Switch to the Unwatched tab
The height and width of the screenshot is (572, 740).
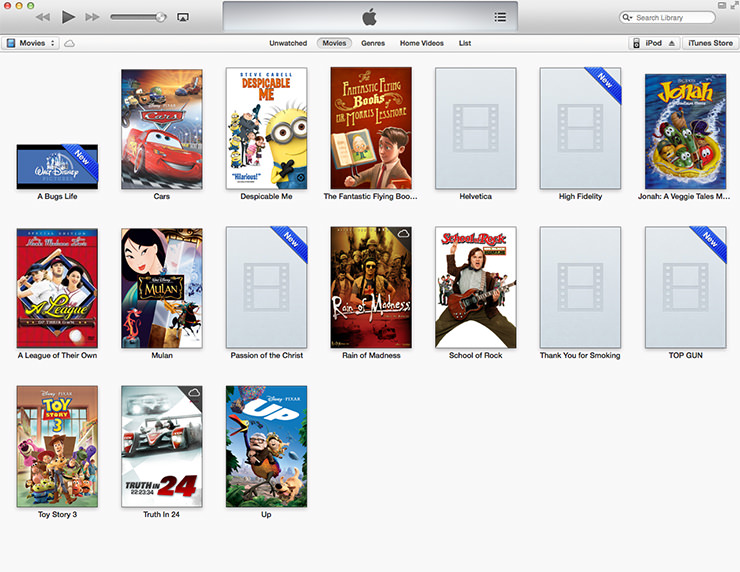pyautogui.click(x=288, y=43)
